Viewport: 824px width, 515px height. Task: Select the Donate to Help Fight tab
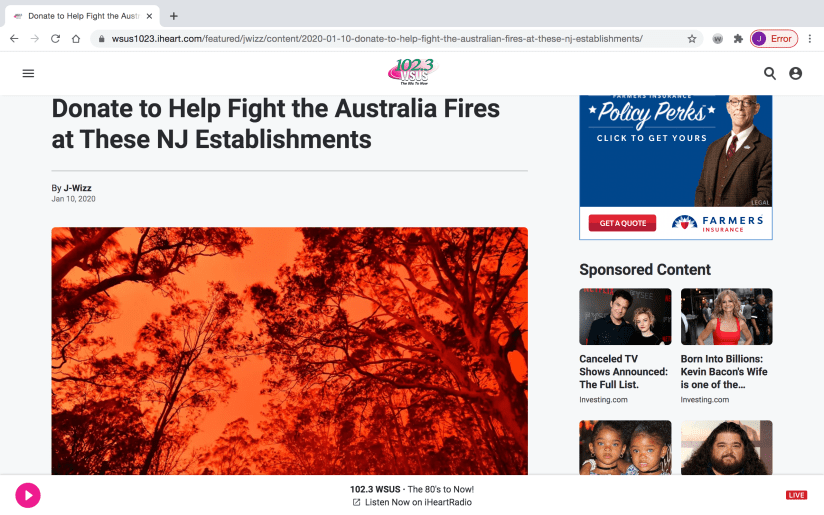point(83,16)
